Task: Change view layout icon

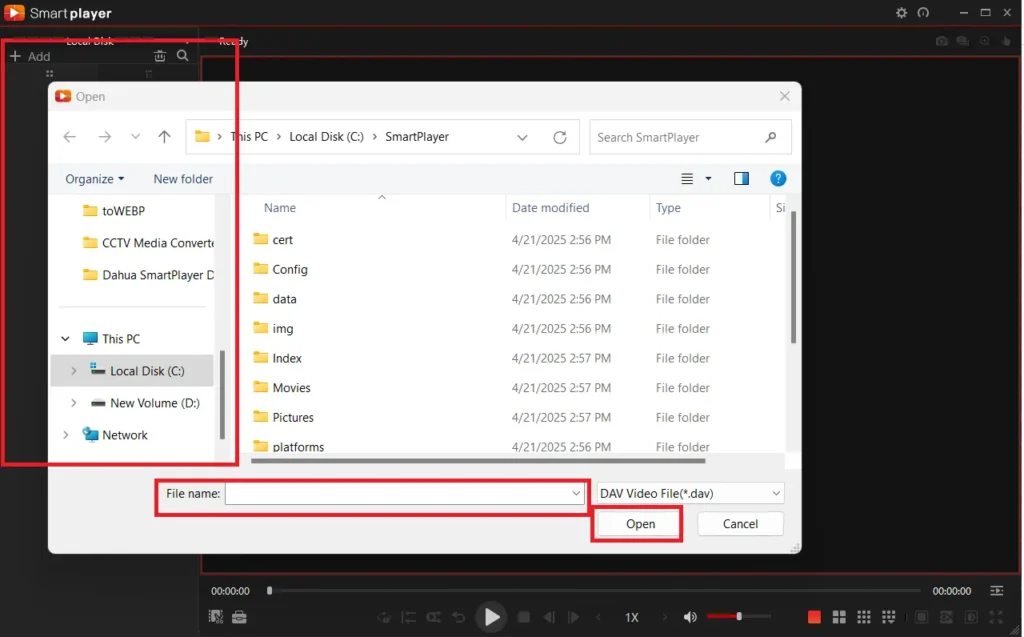Action: tap(687, 178)
